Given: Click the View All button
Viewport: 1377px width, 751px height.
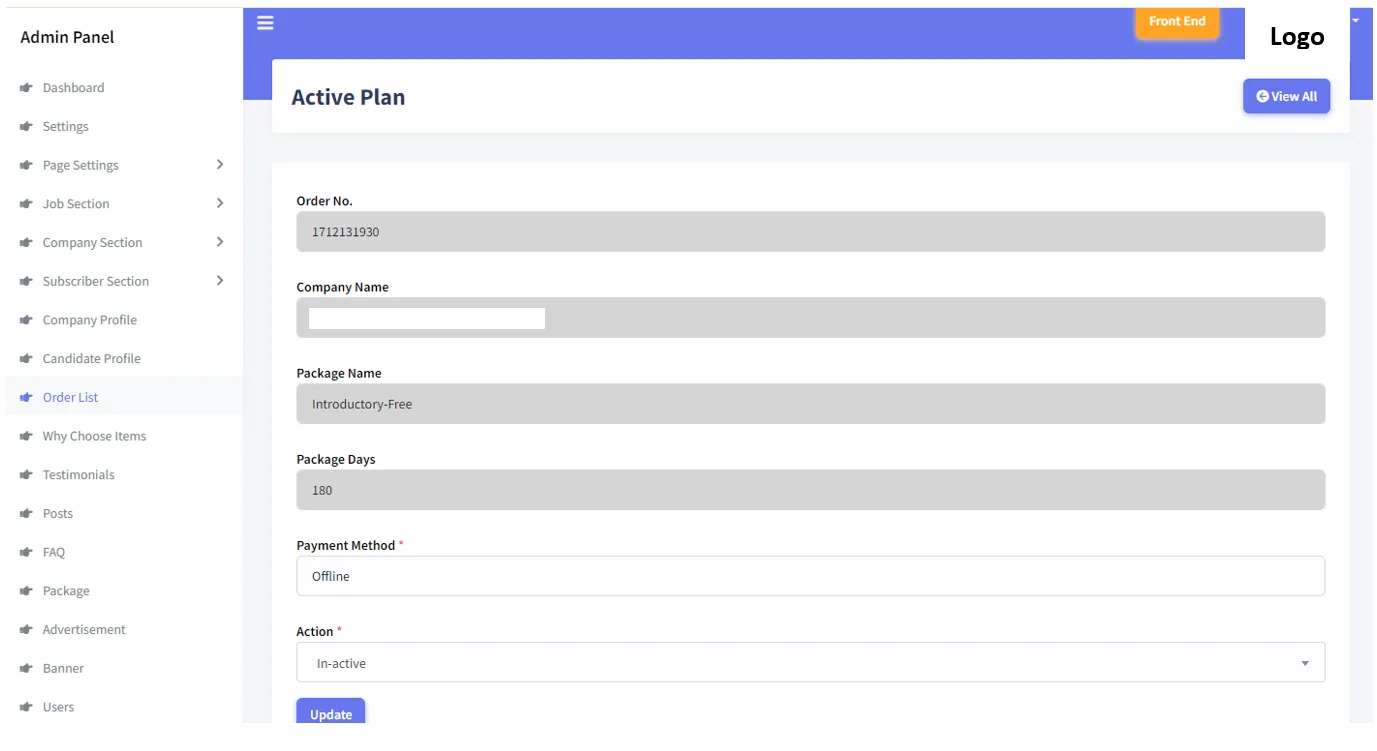Looking at the screenshot, I should [x=1286, y=97].
